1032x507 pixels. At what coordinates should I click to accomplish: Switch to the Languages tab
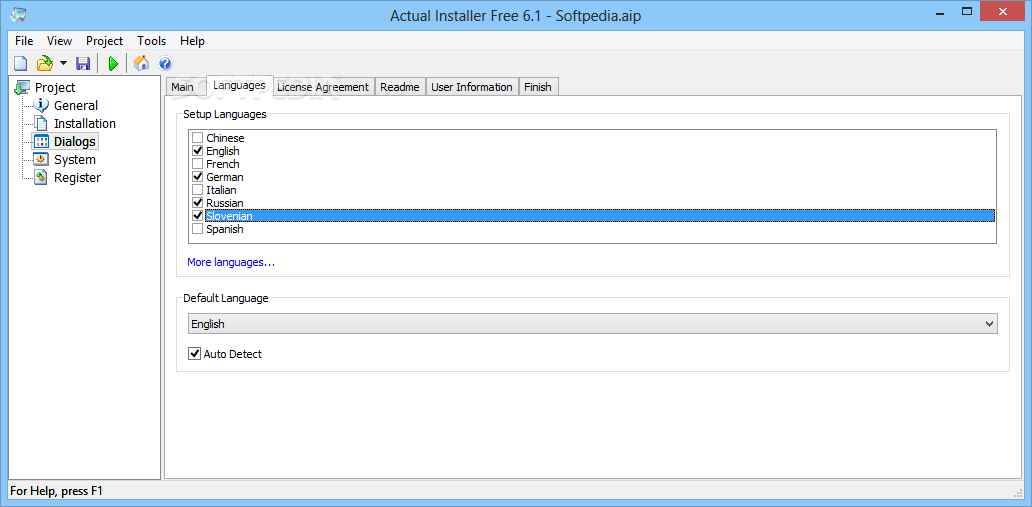(240, 85)
